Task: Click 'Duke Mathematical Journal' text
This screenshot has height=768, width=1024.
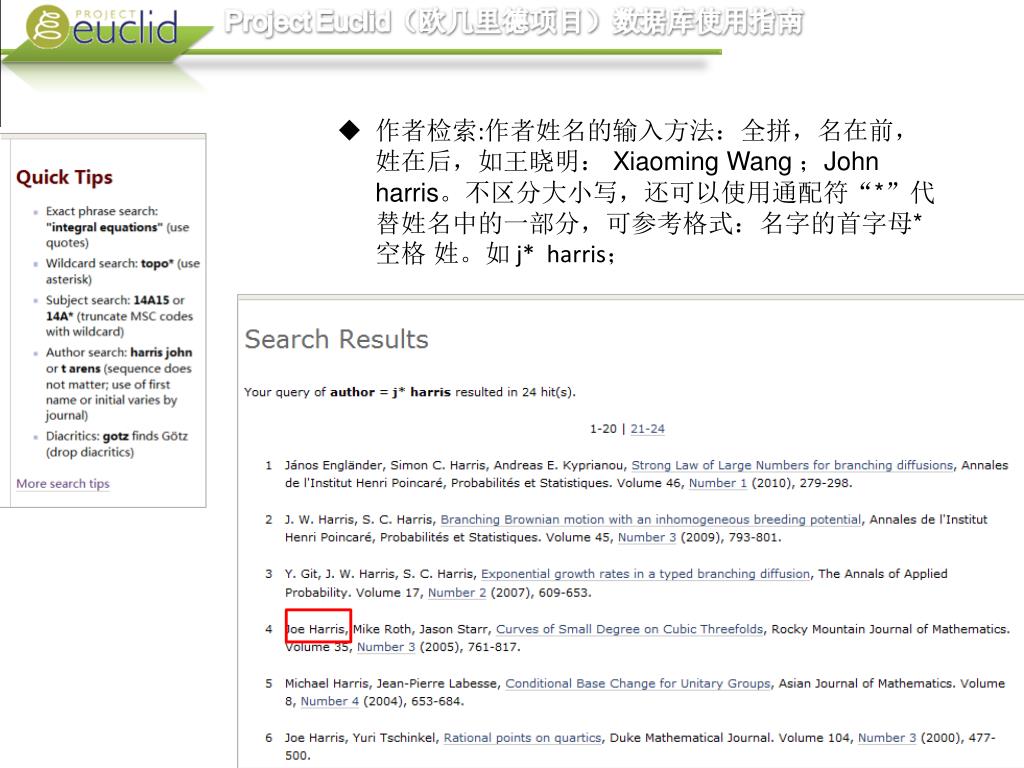Action: pos(691,737)
